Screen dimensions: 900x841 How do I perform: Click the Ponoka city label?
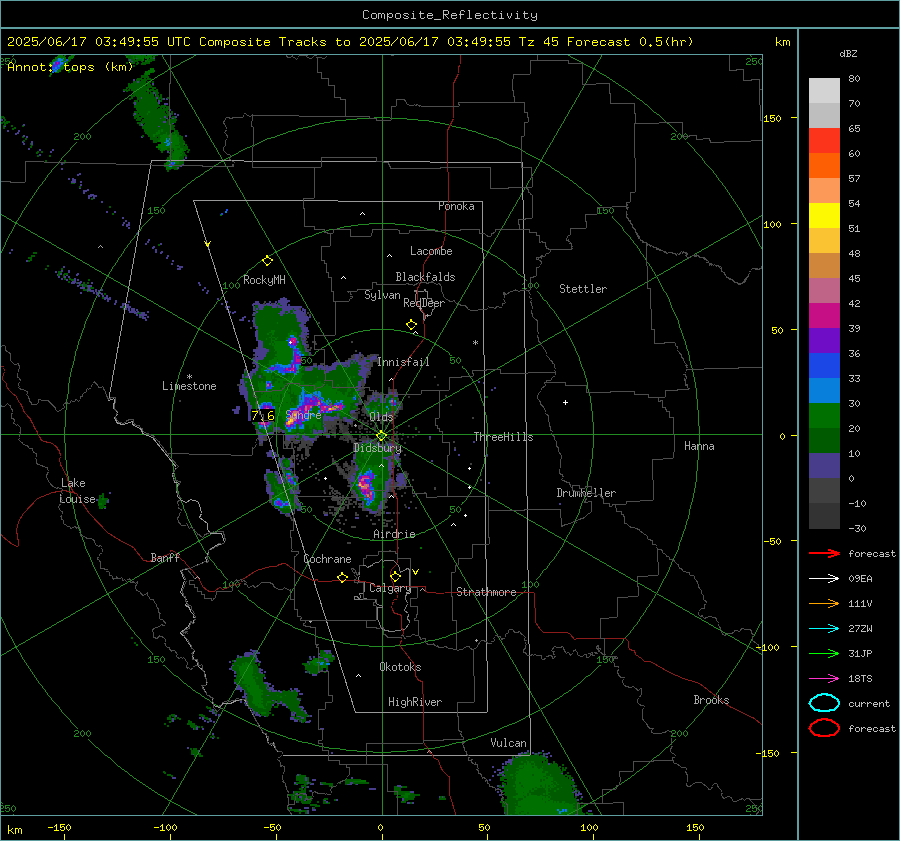tap(456, 206)
